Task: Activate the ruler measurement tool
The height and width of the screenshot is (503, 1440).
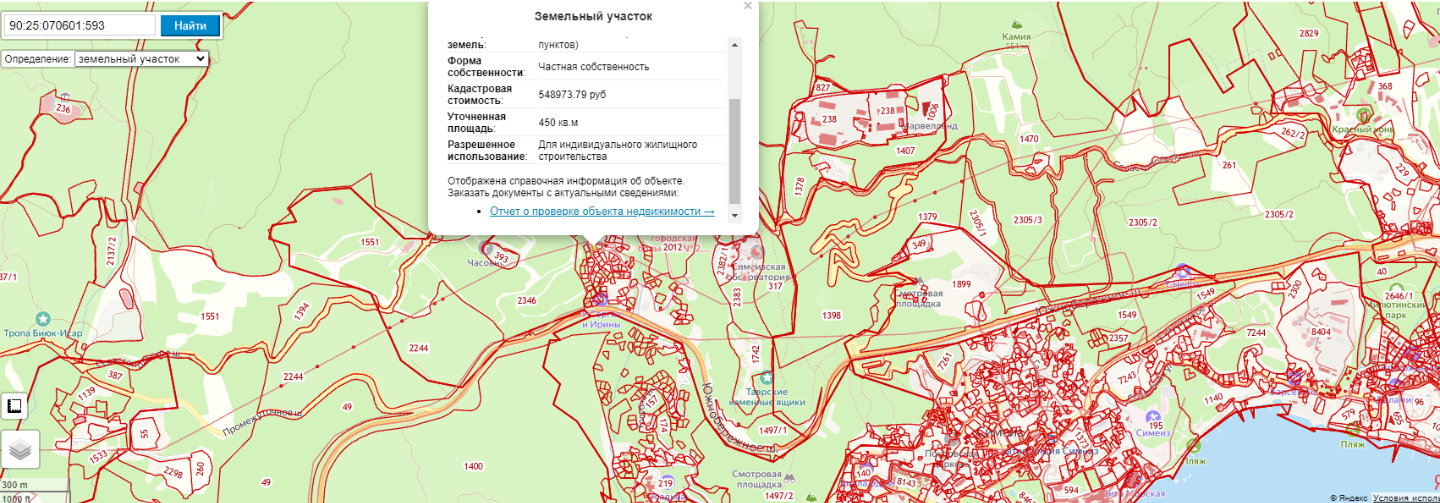Action: 15,406
